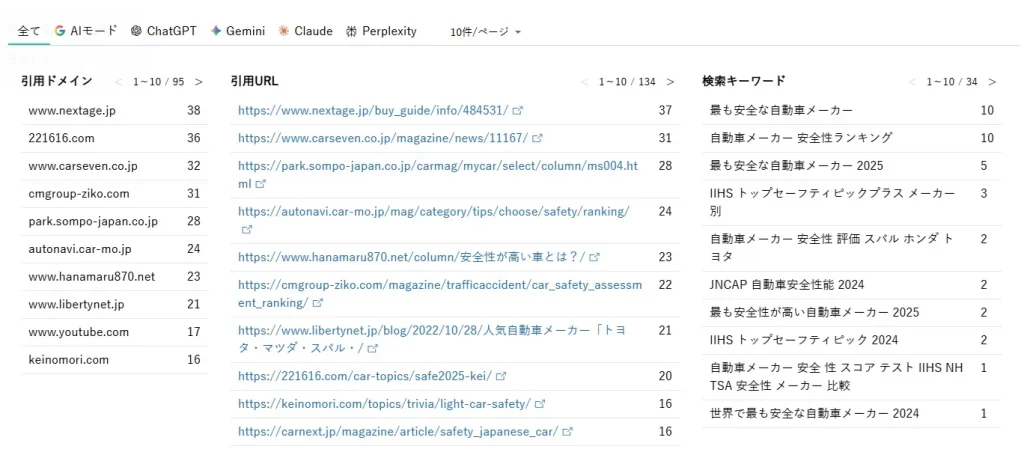This screenshot has width=1024, height=473.
Task: Select the www.libertynet.jp domain row
Action: point(114,304)
